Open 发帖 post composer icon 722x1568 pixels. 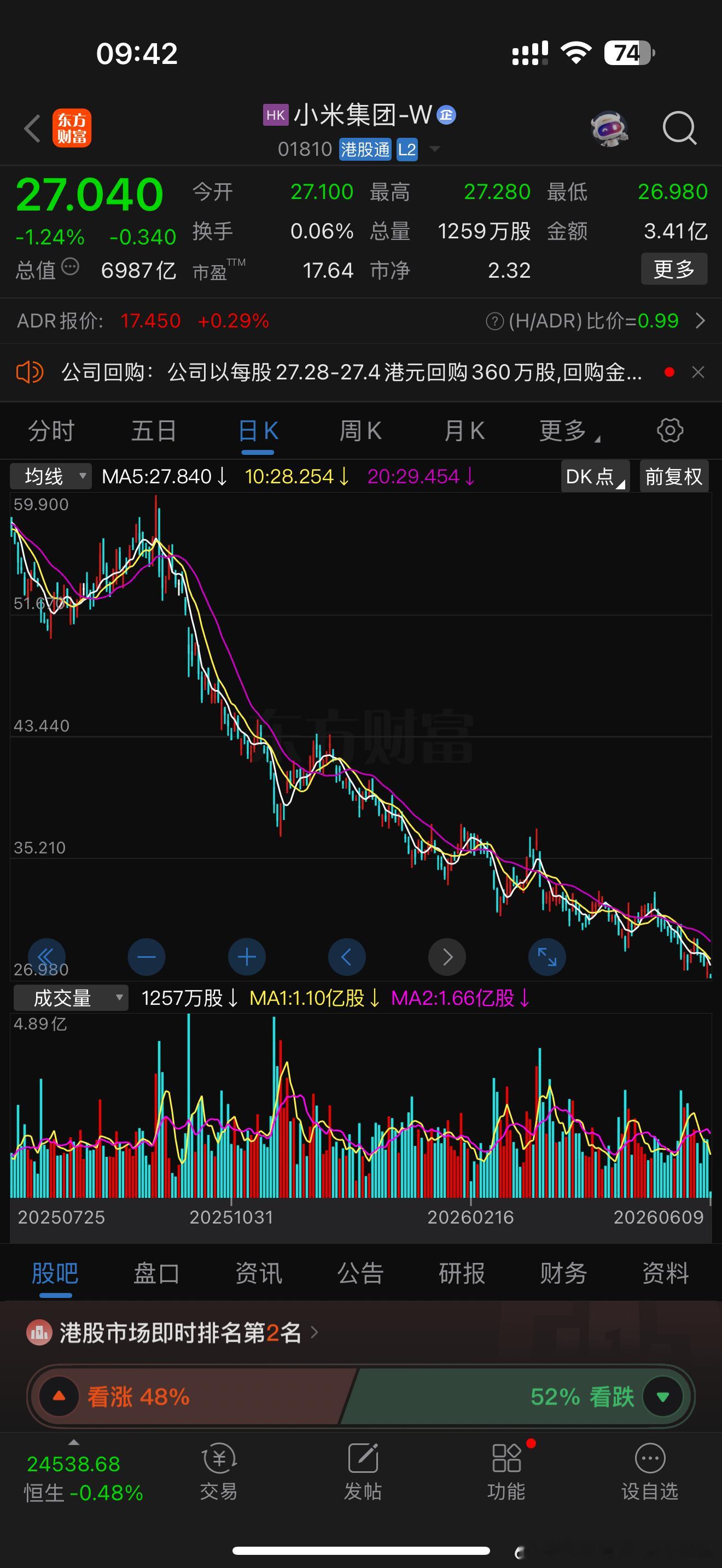[363, 1473]
